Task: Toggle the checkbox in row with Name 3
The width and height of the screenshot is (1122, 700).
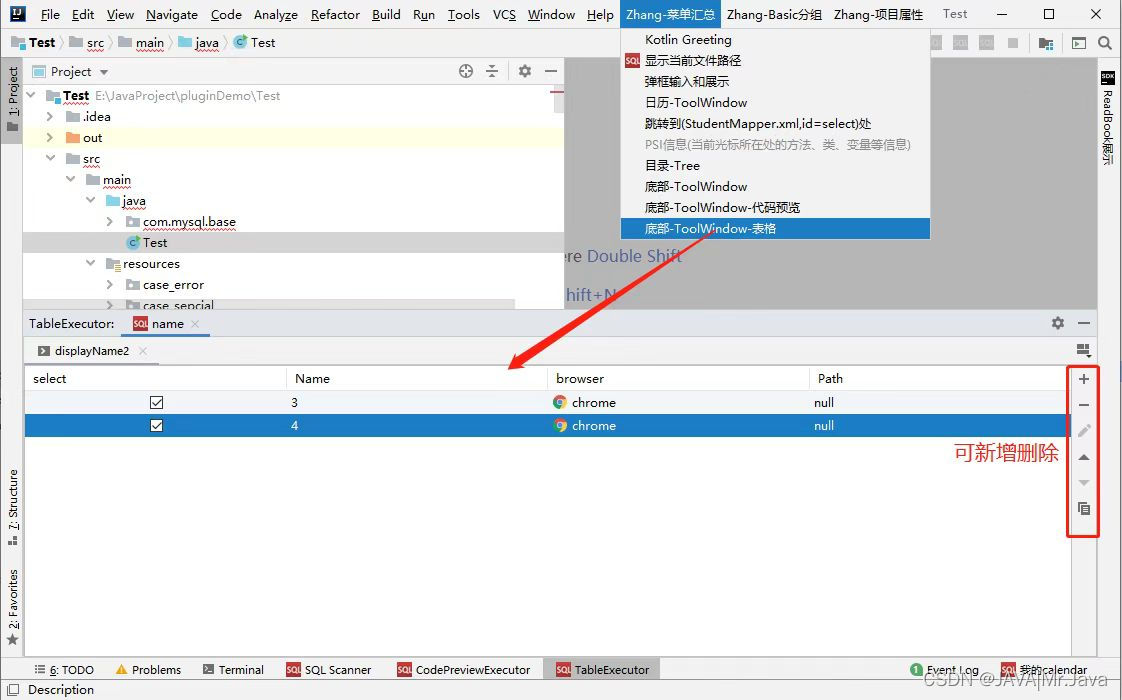Action: point(157,402)
